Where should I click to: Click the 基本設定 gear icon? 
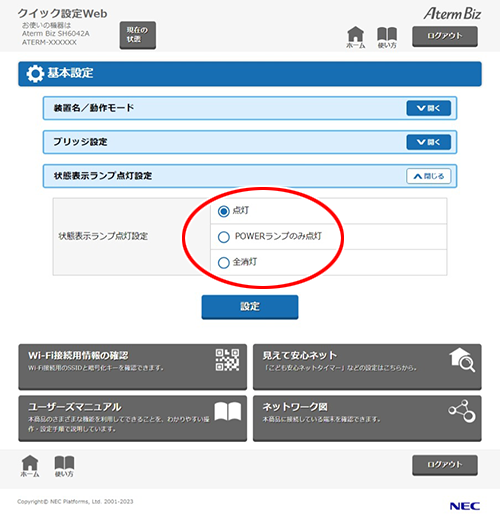click(35, 73)
